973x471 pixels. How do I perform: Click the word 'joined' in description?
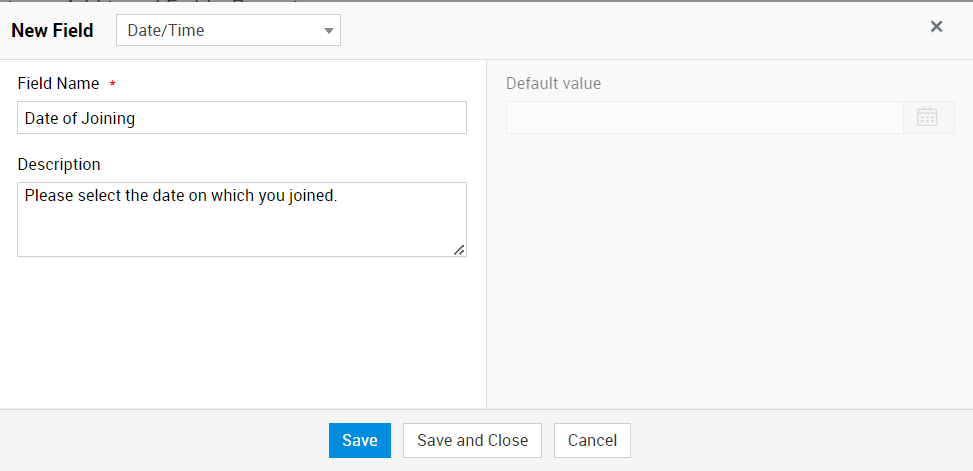[311, 196]
